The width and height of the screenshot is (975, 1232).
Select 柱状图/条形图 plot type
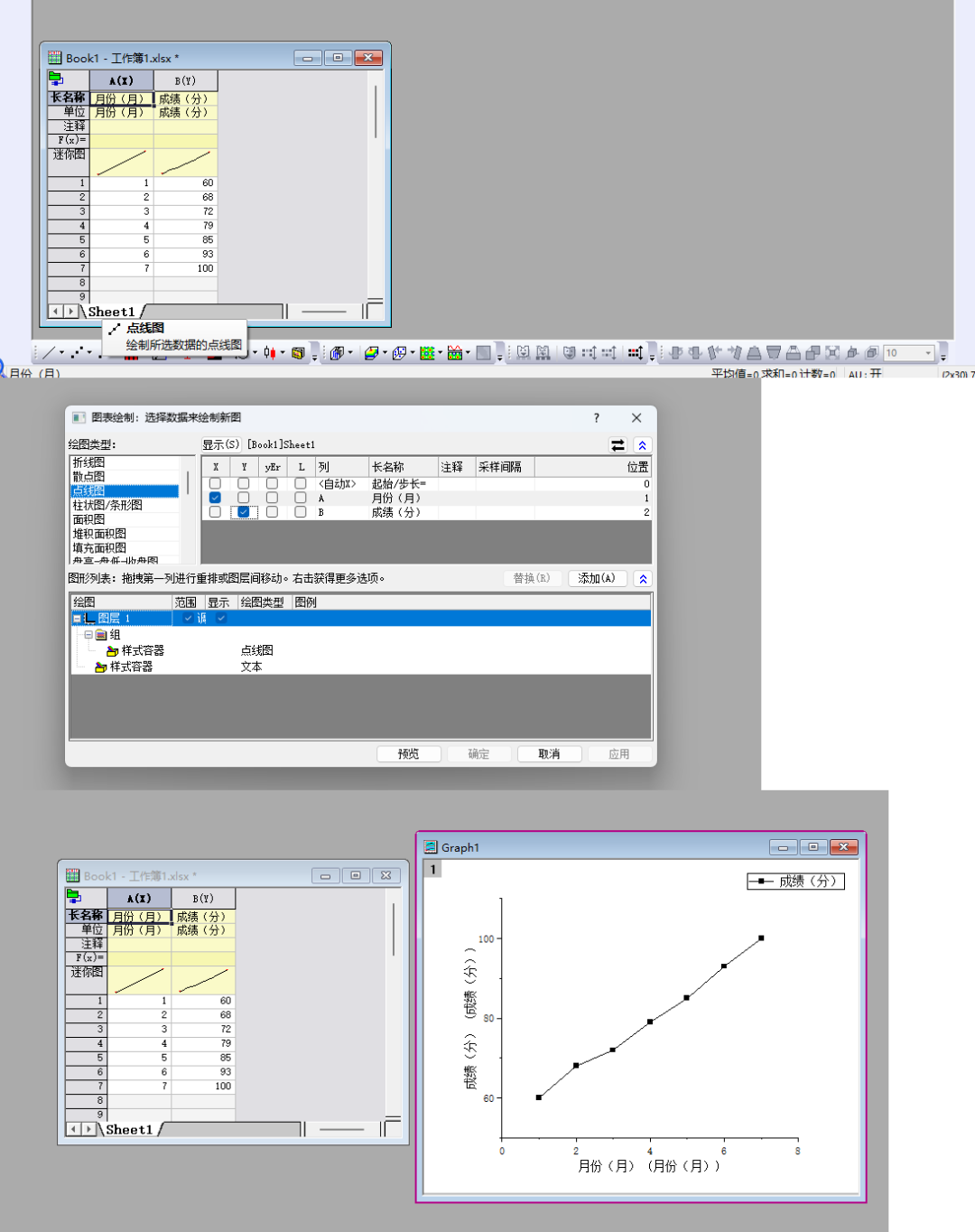coord(107,506)
